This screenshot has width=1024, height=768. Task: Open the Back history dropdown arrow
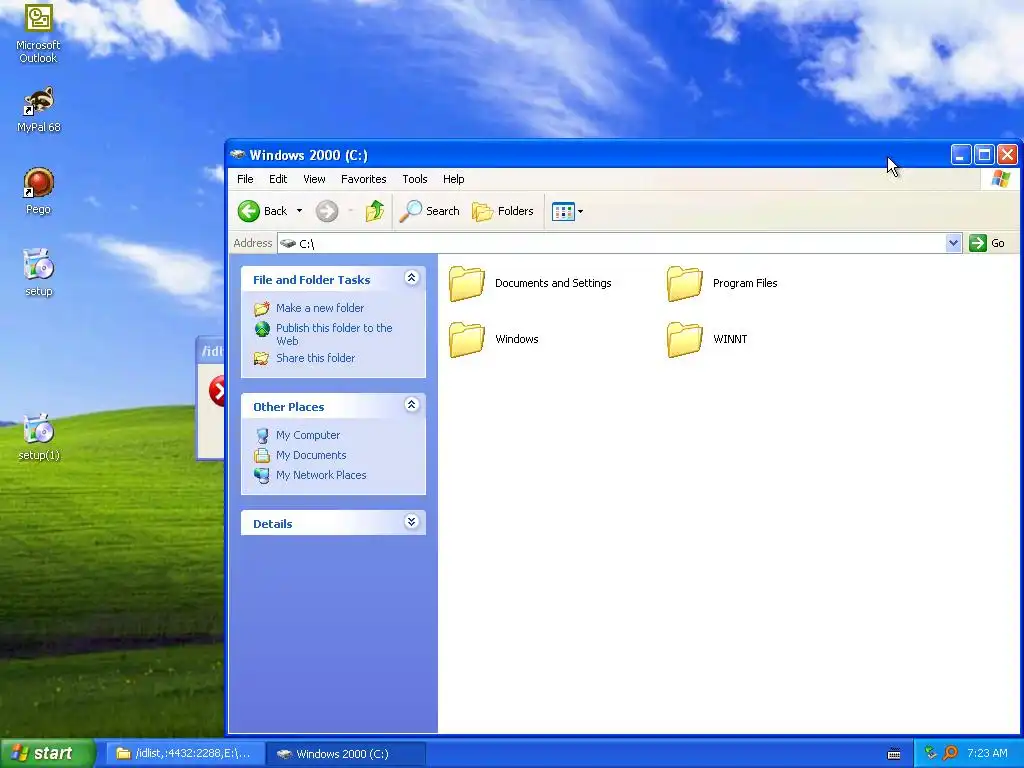click(299, 211)
